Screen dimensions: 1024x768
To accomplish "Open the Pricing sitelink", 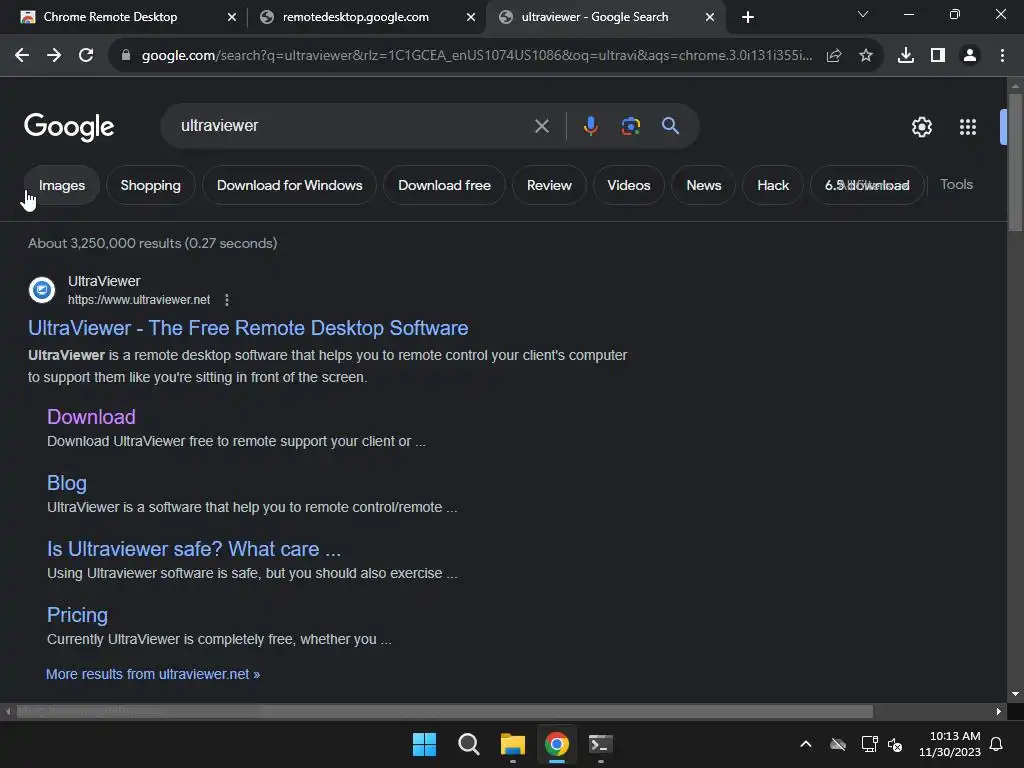I will (x=77, y=615).
